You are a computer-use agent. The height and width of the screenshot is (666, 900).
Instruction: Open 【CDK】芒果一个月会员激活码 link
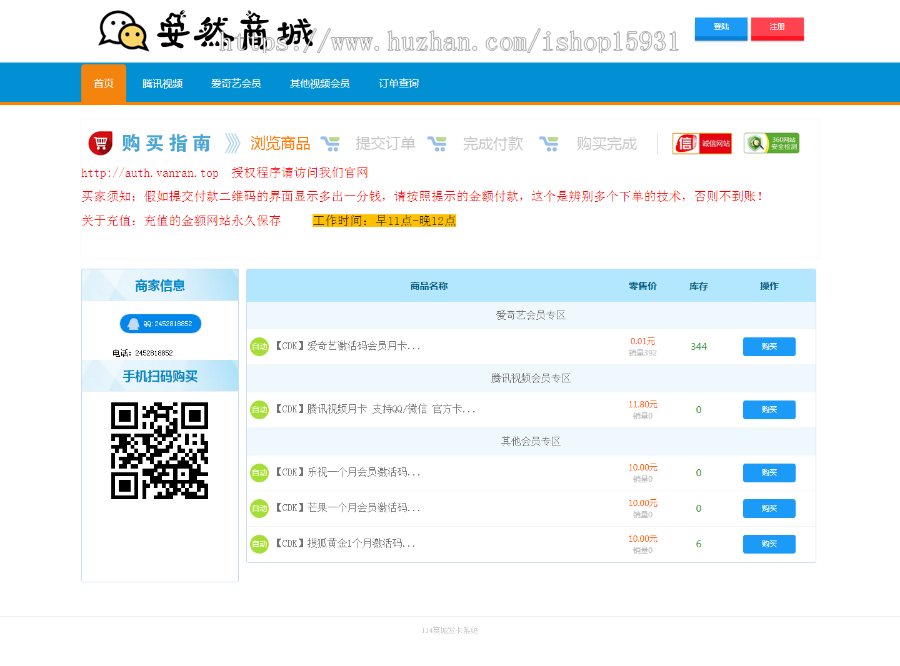(347, 508)
